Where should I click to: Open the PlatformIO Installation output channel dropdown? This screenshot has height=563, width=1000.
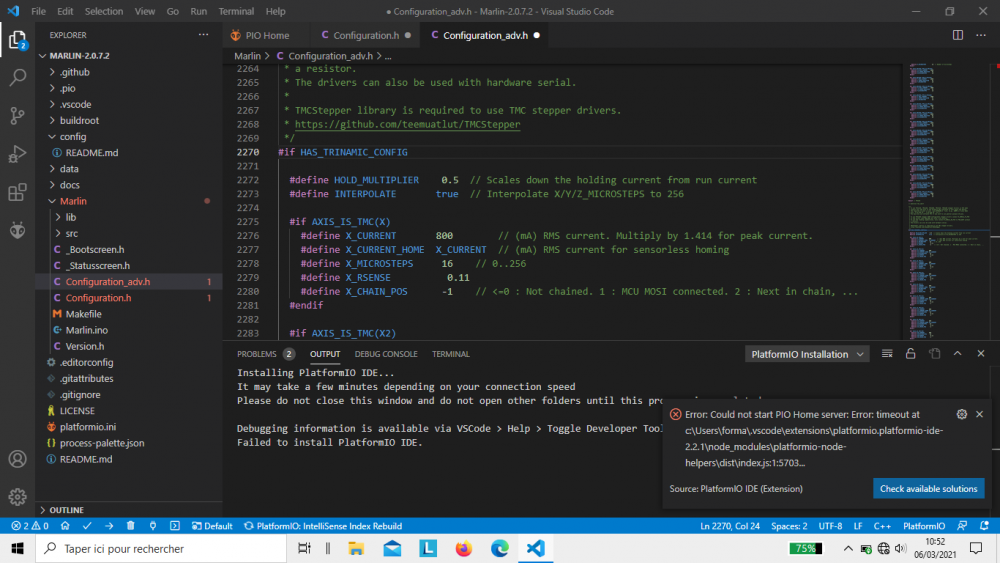[x=807, y=355]
